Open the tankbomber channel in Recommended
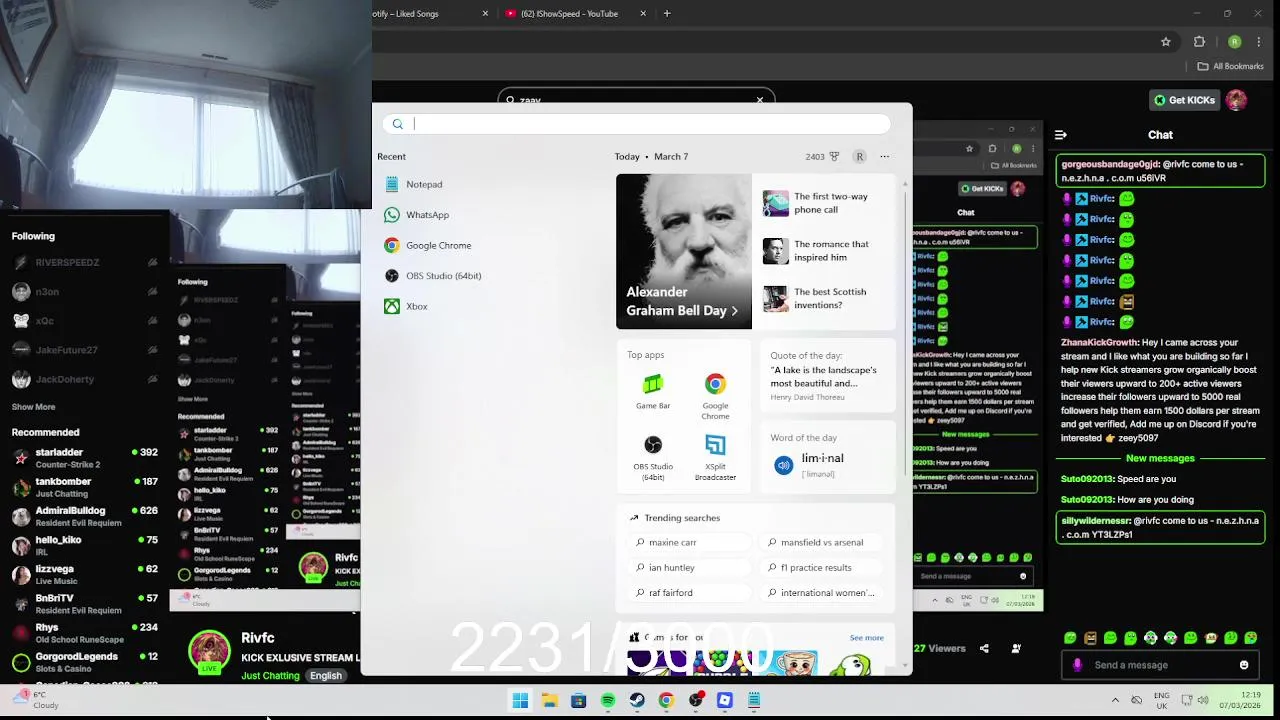The width and height of the screenshot is (1280, 720). (x=84, y=487)
